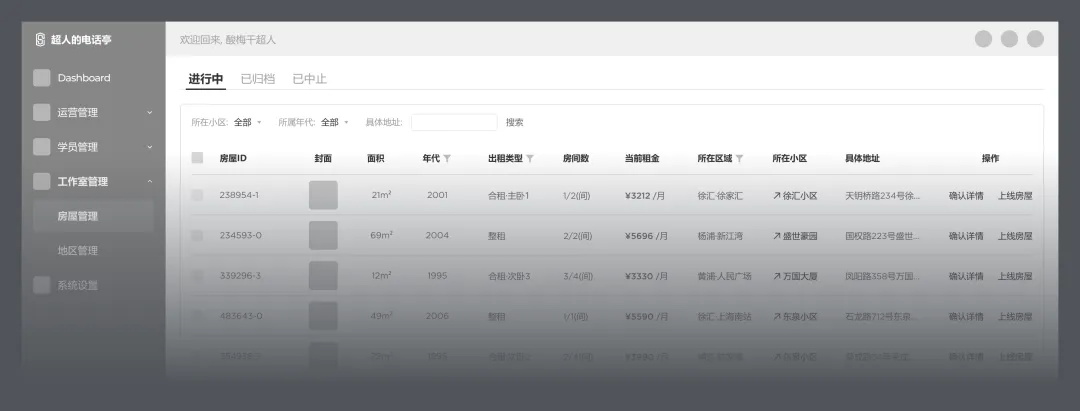Expand the 学员管理 menu chevron
The width and height of the screenshot is (1080, 411).
[149, 147]
